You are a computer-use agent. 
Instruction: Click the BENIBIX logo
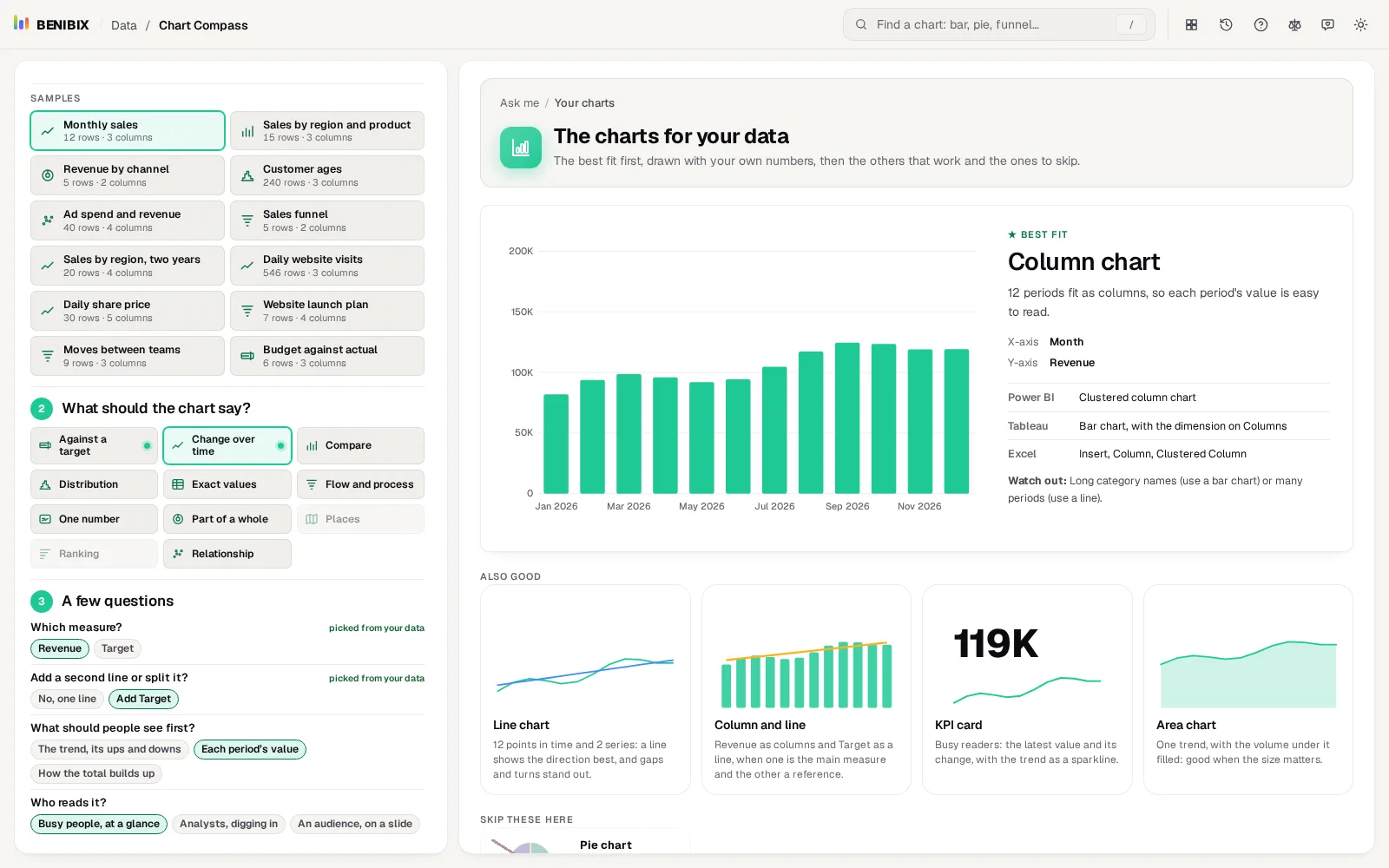(51, 24)
